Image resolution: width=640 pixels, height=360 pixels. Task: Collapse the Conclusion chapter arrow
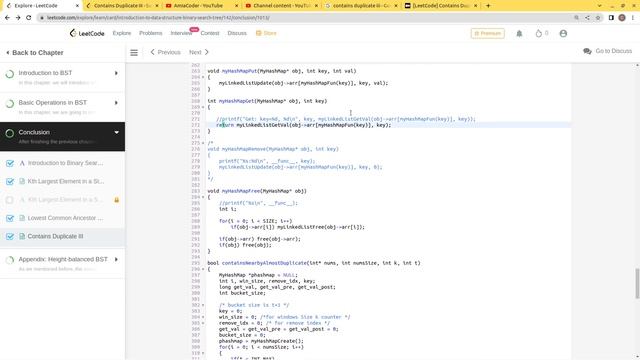pos(116,132)
